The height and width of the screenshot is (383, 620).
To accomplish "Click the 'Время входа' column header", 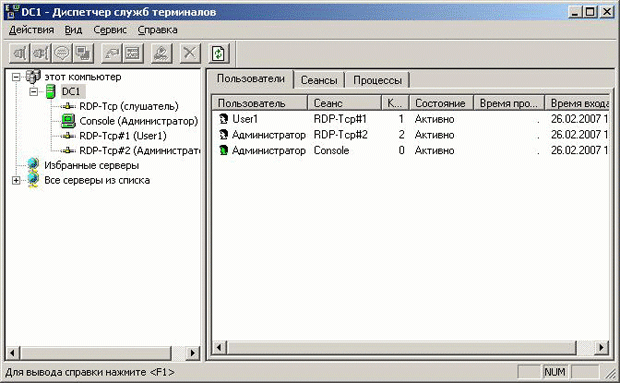I will point(578,103).
